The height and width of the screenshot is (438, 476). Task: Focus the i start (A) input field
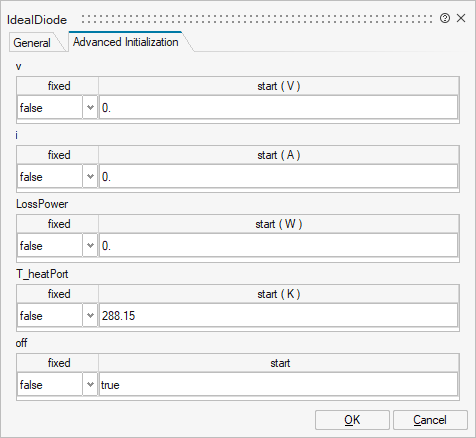point(278,177)
